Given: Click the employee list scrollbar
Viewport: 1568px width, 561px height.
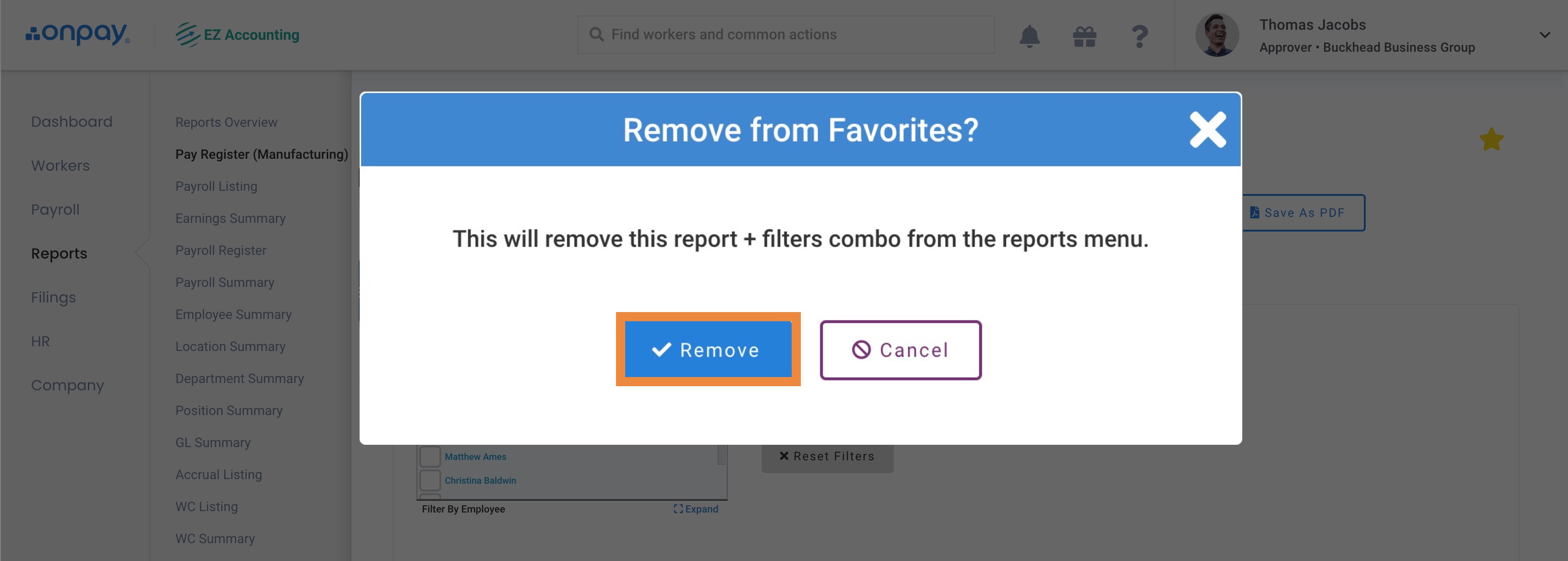Looking at the screenshot, I should click(721, 455).
